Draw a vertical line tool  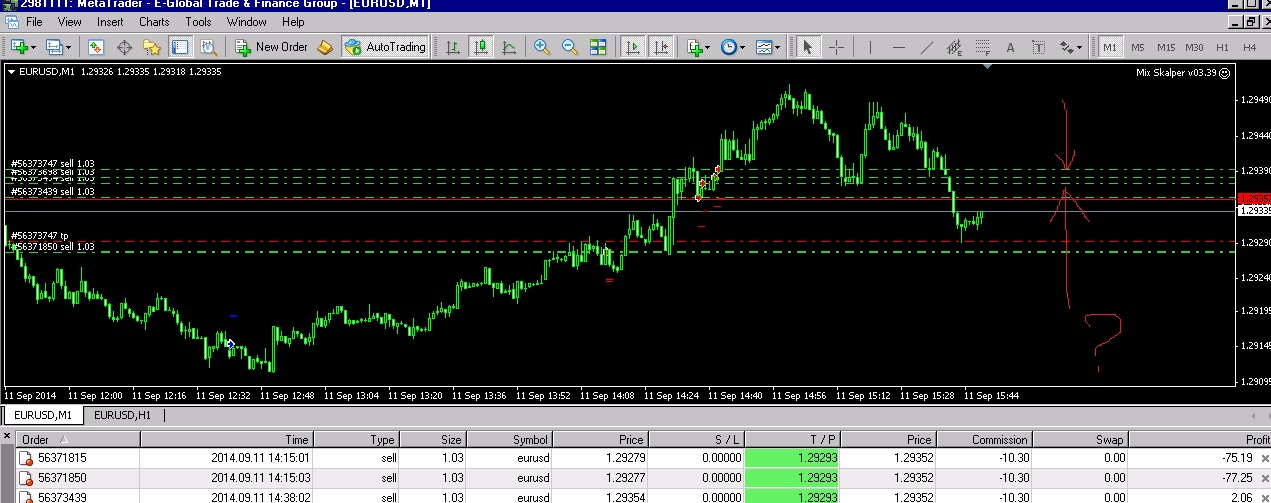(870, 46)
